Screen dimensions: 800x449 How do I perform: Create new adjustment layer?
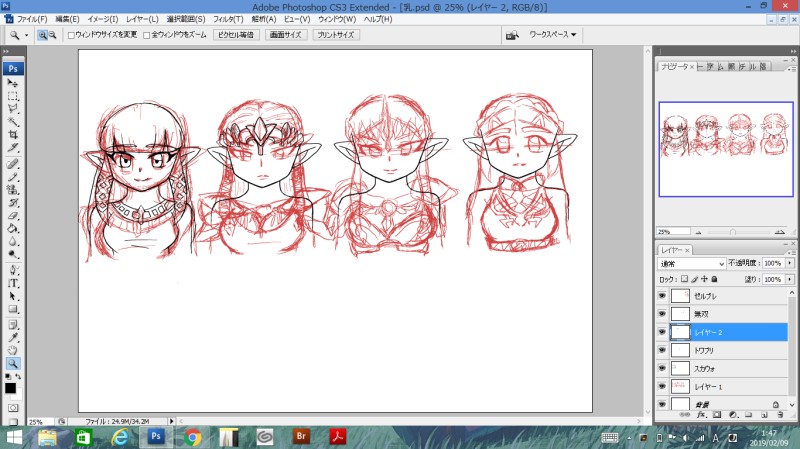point(733,415)
